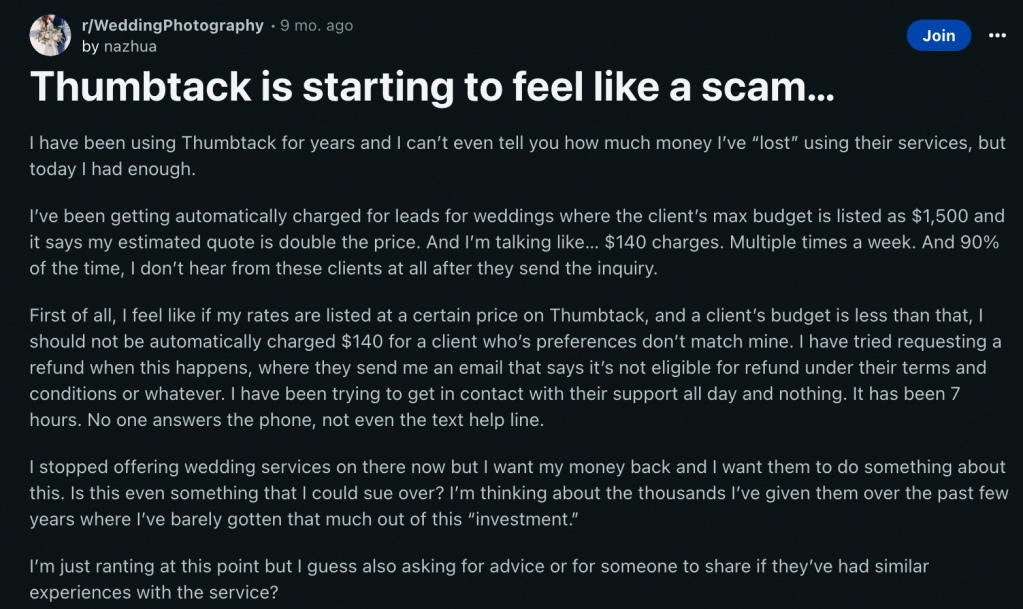Join the WeddingPhotography community
The height and width of the screenshot is (609, 1023).
pyautogui.click(x=938, y=35)
